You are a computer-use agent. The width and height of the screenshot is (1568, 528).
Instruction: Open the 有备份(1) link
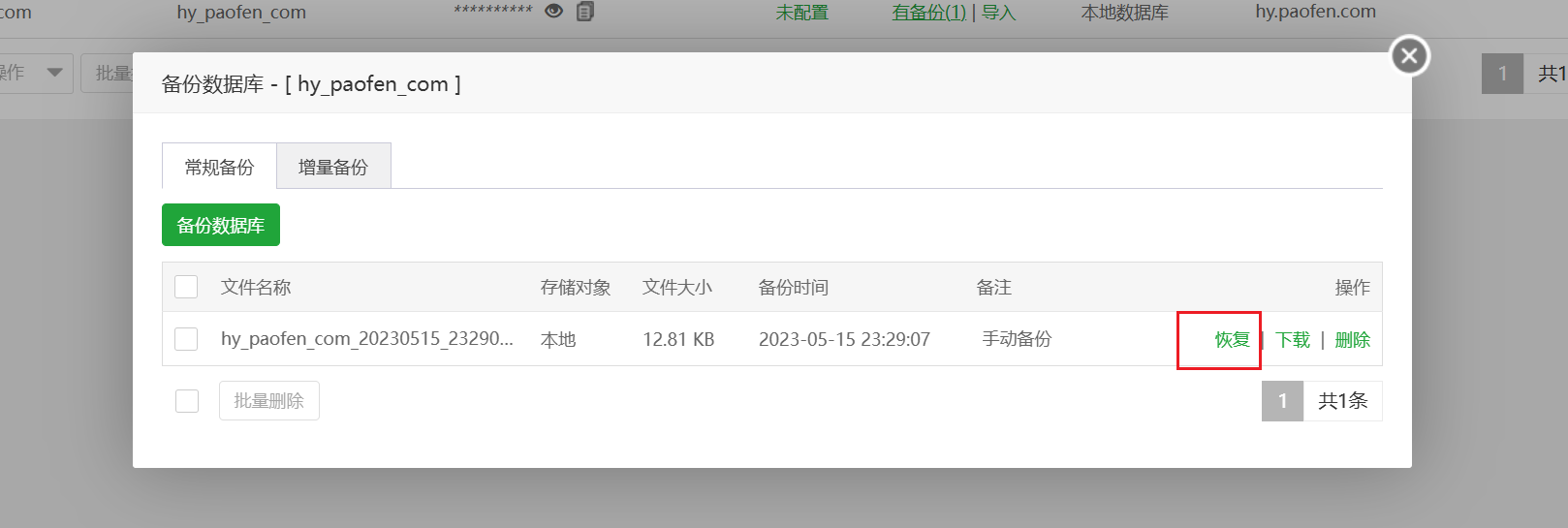tap(928, 13)
